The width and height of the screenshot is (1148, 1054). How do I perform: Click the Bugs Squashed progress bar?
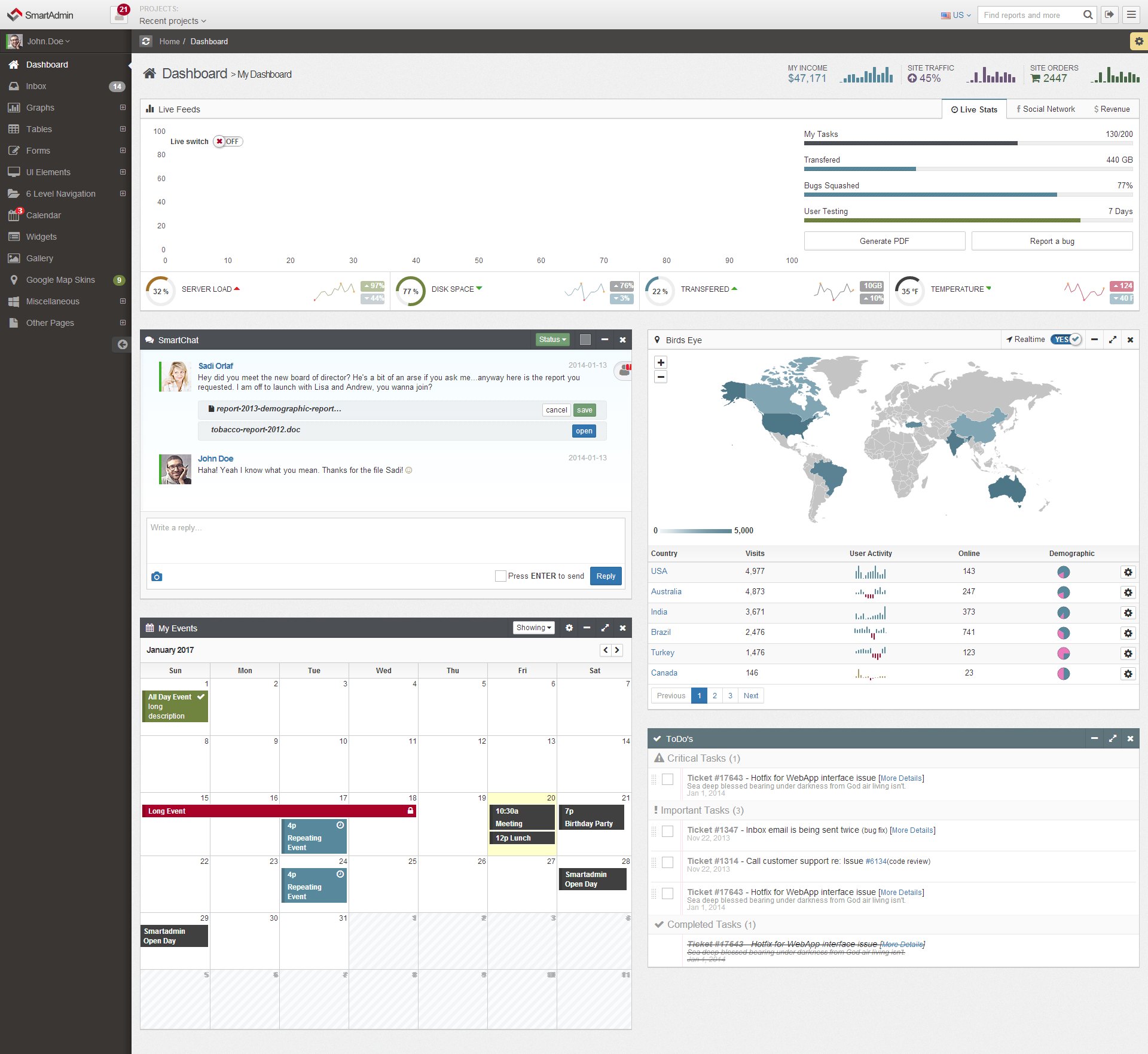pyautogui.click(x=968, y=195)
